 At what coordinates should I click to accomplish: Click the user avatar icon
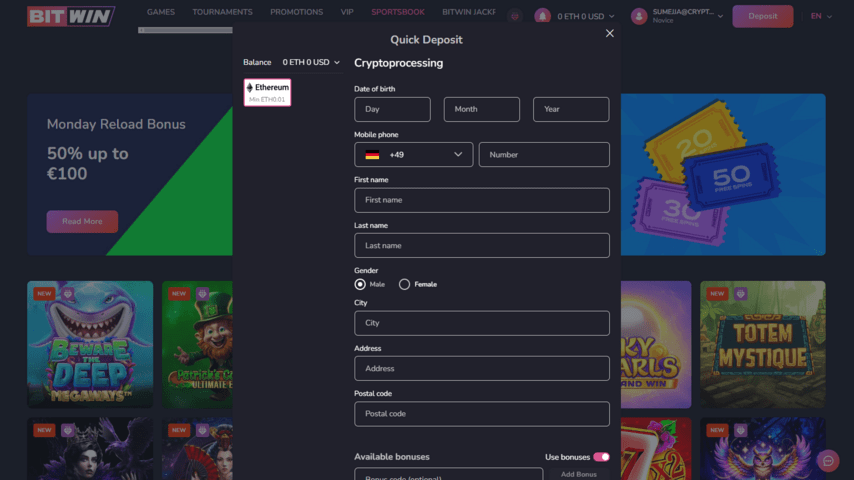point(639,16)
